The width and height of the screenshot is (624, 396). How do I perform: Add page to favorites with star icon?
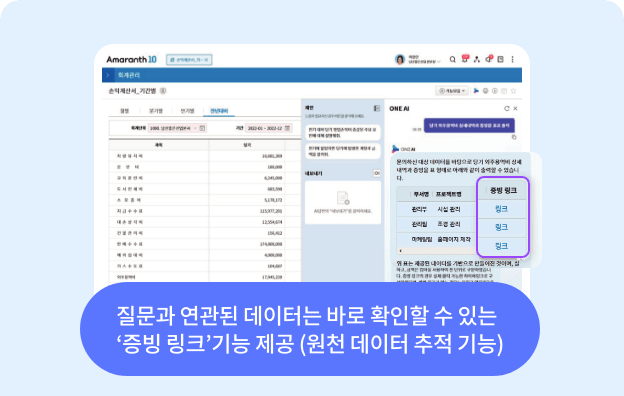click(513, 91)
